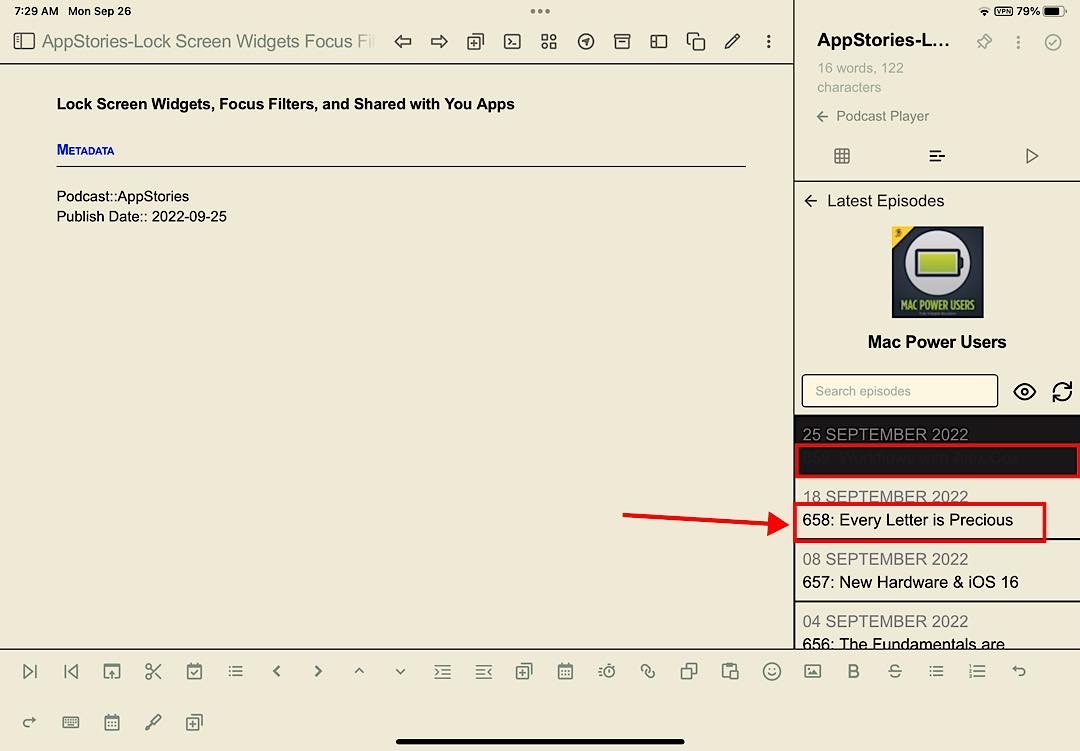Toggle bullet list icon next to calendar-check
The height and width of the screenshot is (751, 1080).
point(236,671)
